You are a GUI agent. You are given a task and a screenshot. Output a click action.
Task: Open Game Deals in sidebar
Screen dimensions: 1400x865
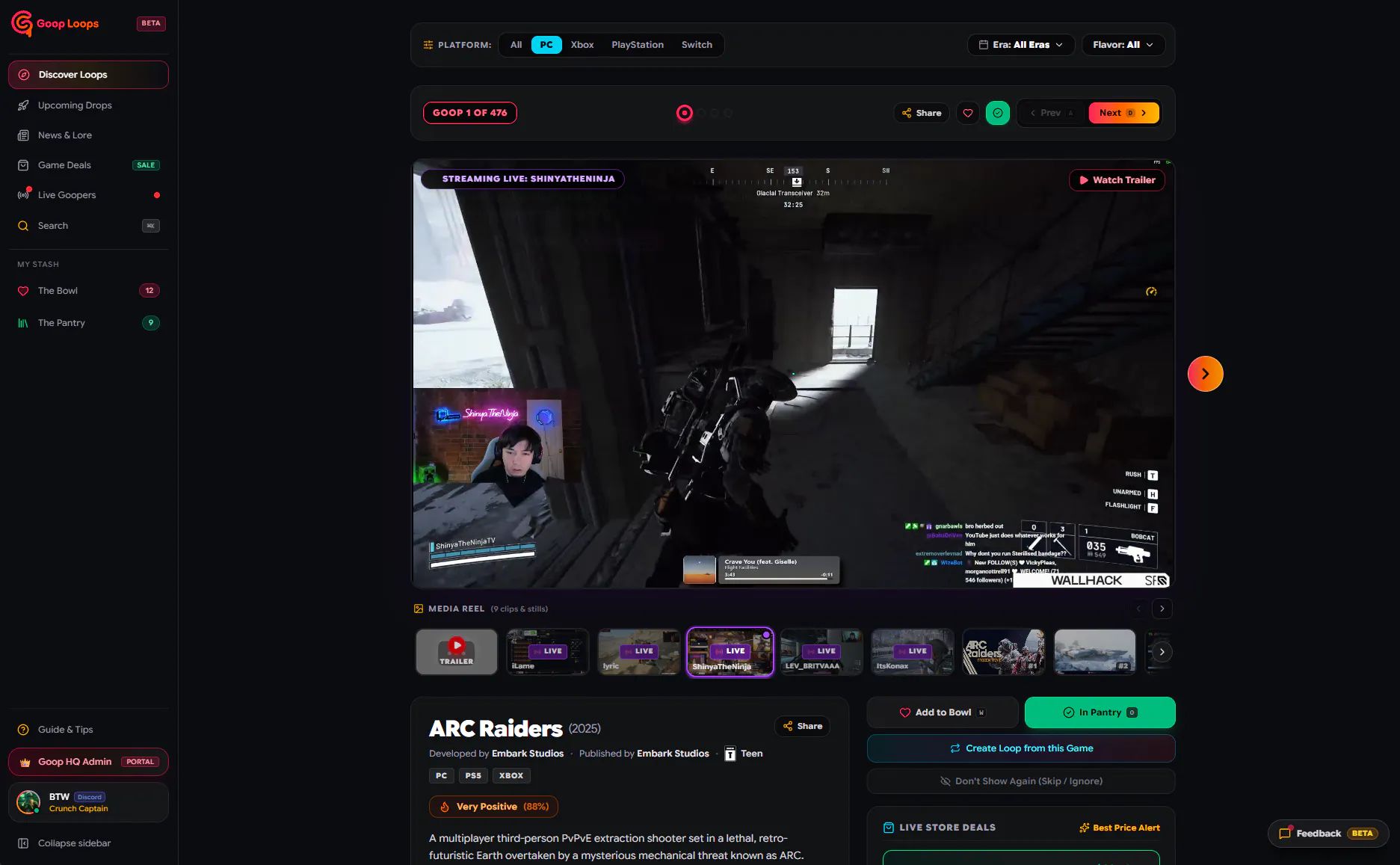(88, 165)
